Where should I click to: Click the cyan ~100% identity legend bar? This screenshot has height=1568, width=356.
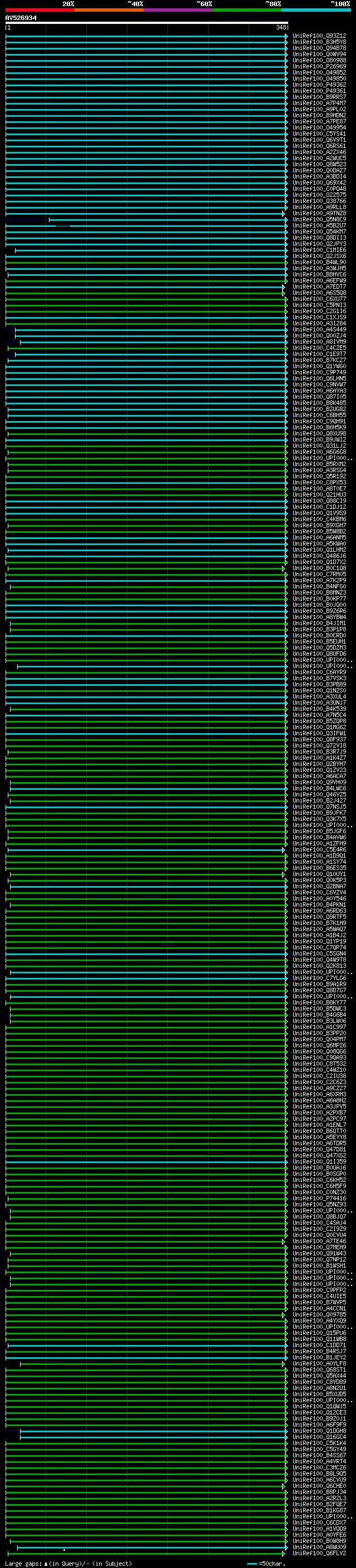316,10
